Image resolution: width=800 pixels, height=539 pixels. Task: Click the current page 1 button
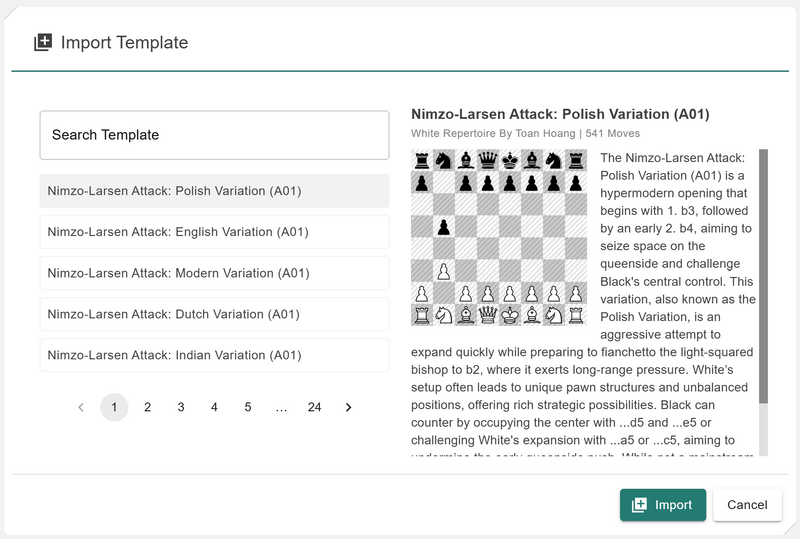pos(114,407)
